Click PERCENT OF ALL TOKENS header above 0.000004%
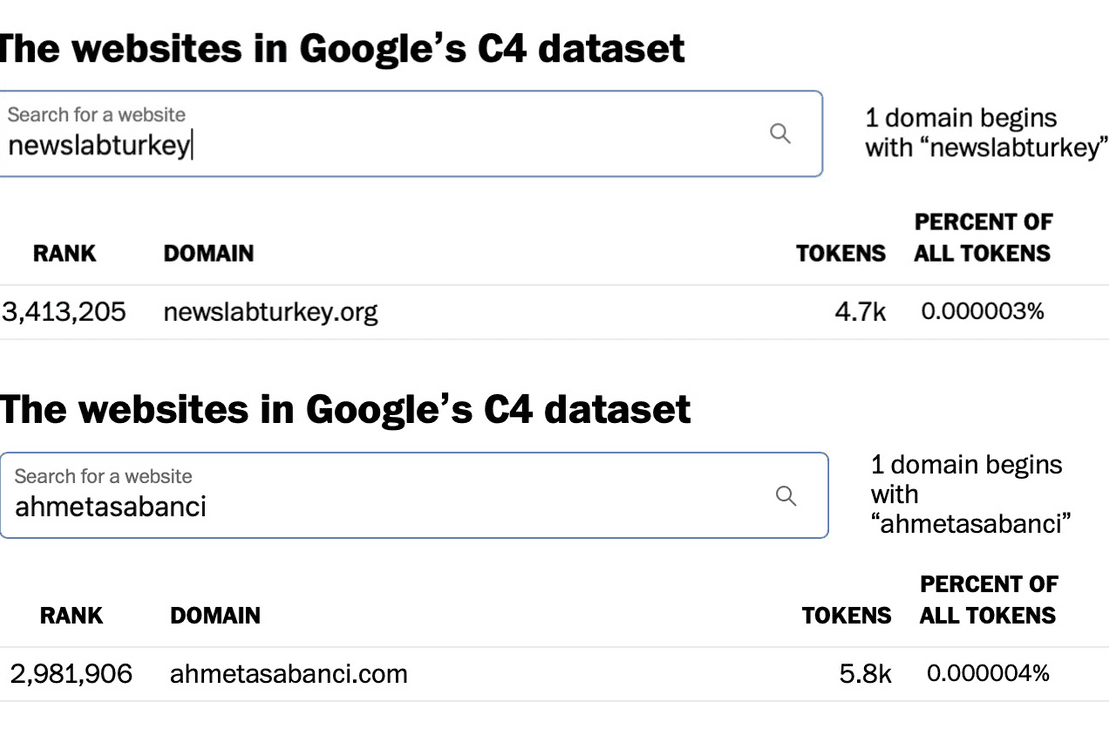This screenshot has width=1109, height=736. pos(988,600)
